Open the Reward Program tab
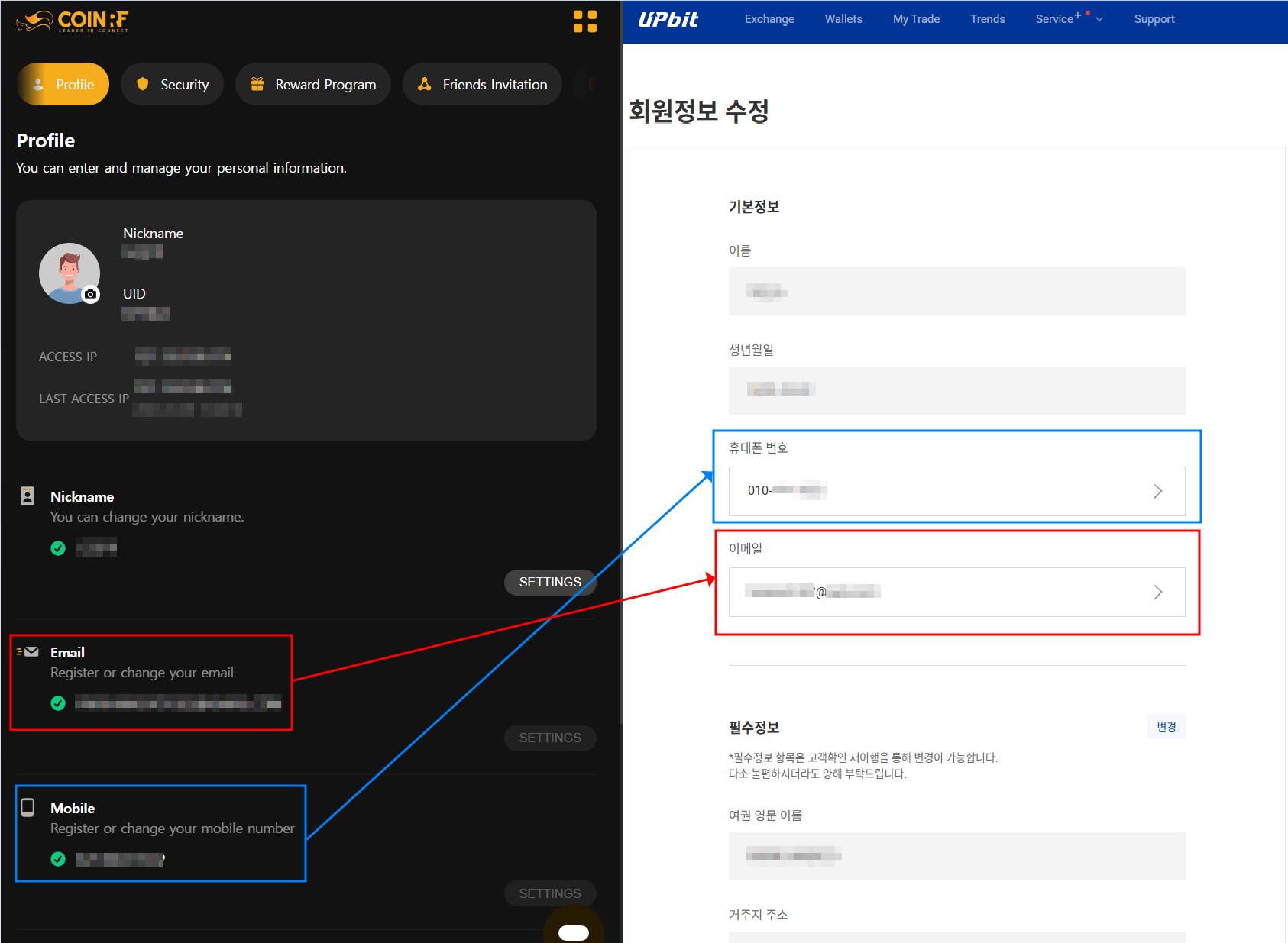 [x=313, y=84]
